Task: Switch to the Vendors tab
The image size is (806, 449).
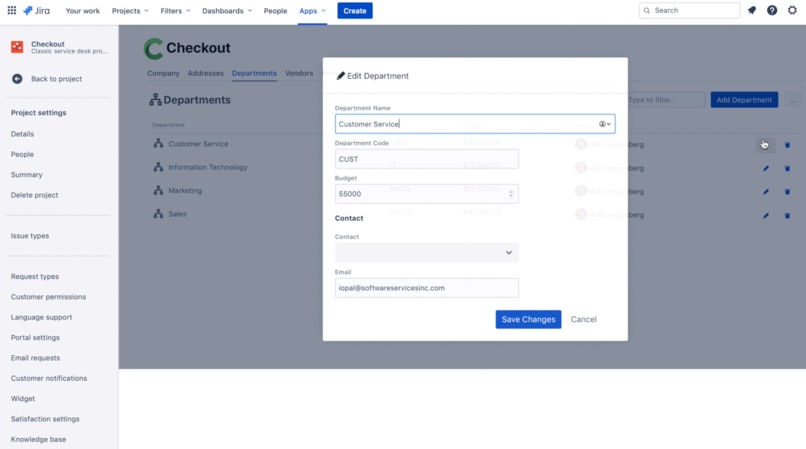Action: click(299, 73)
